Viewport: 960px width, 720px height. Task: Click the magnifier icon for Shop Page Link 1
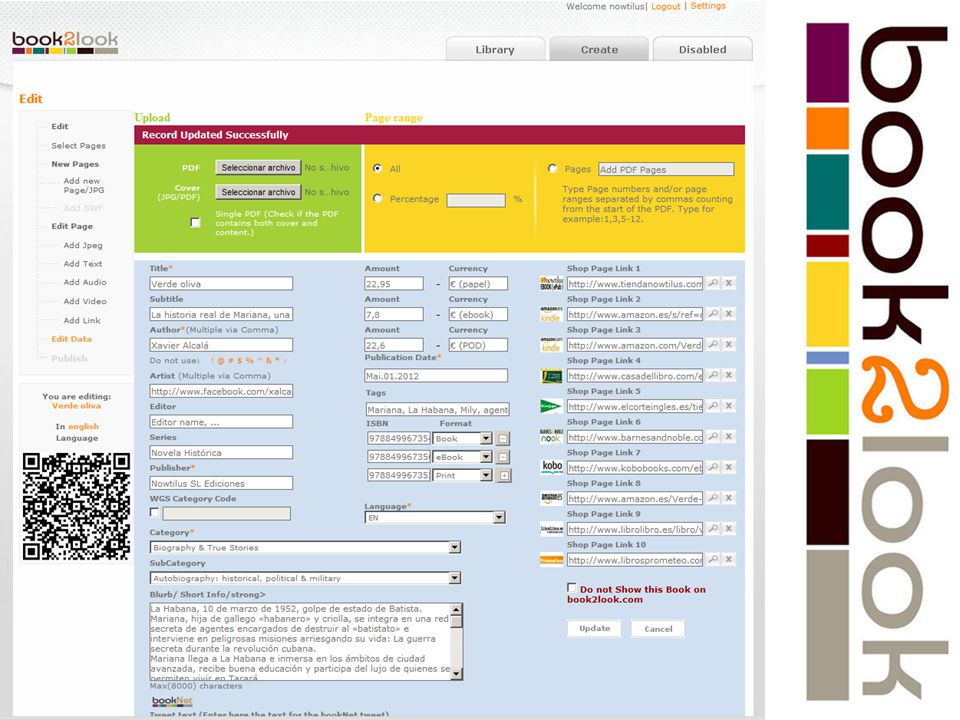point(713,283)
